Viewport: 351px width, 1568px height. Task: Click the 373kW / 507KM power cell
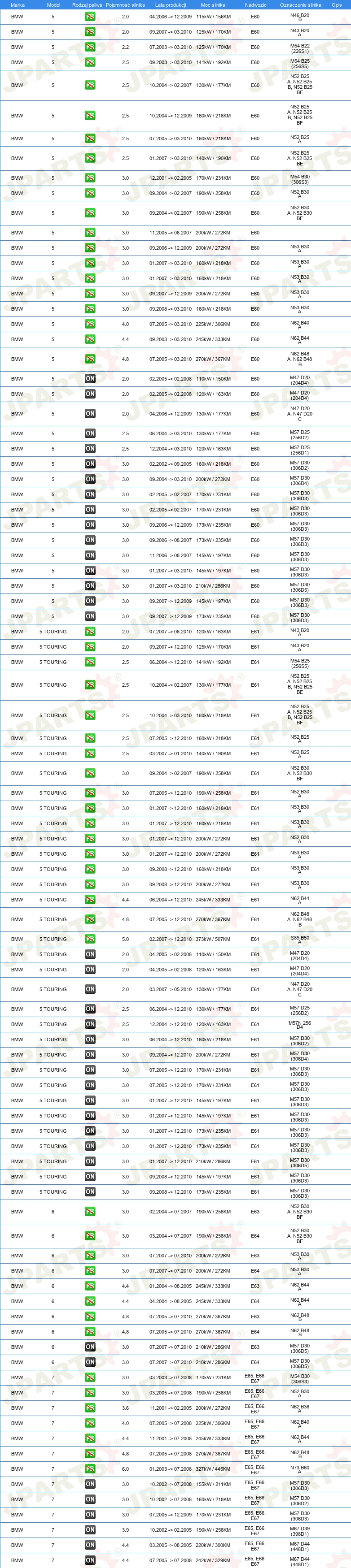[x=213, y=939]
